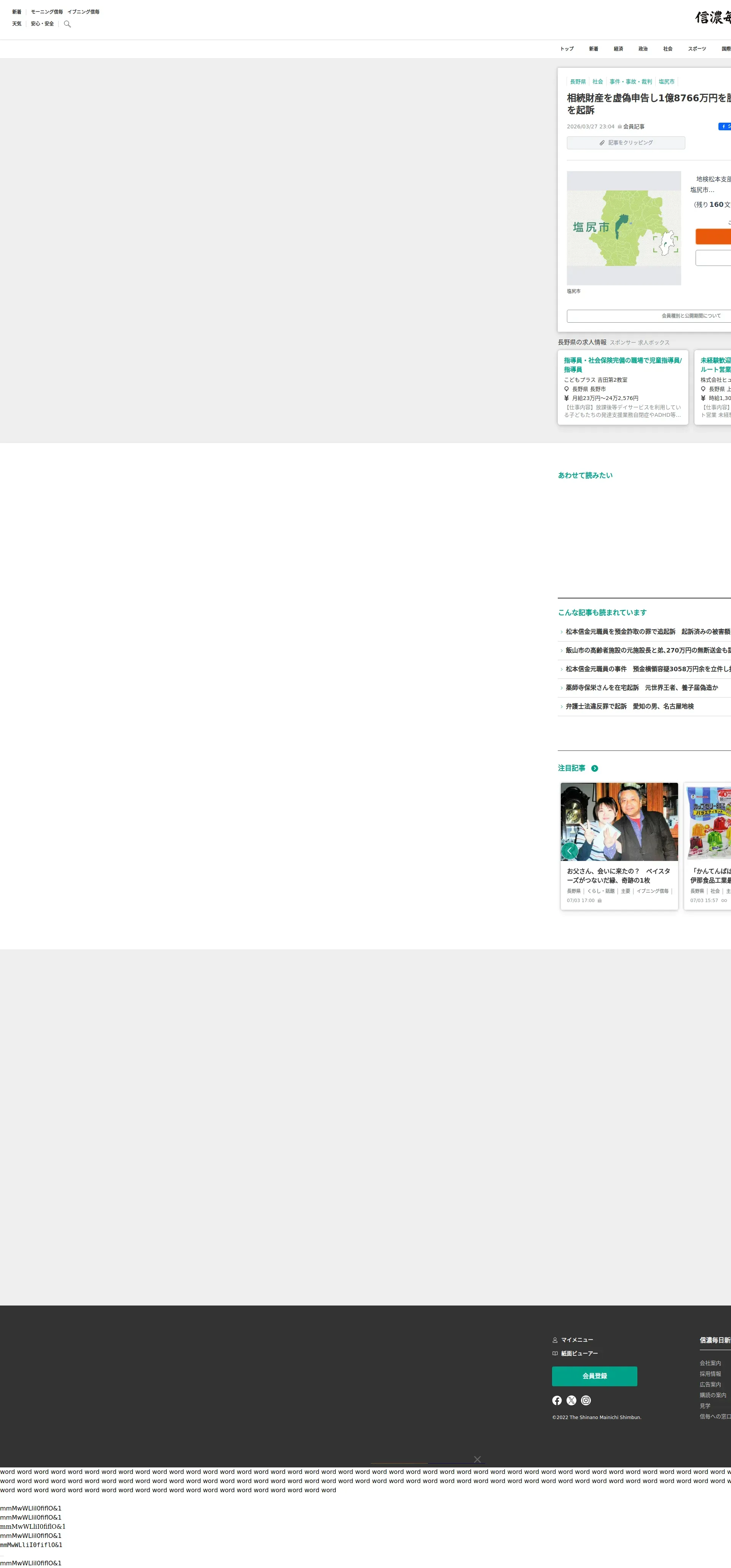Viewport: 731px width, 1568px height.
Task: Click イブニング信毎 tag on featured card
Action: pyautogui.click(x=653, y=891)
